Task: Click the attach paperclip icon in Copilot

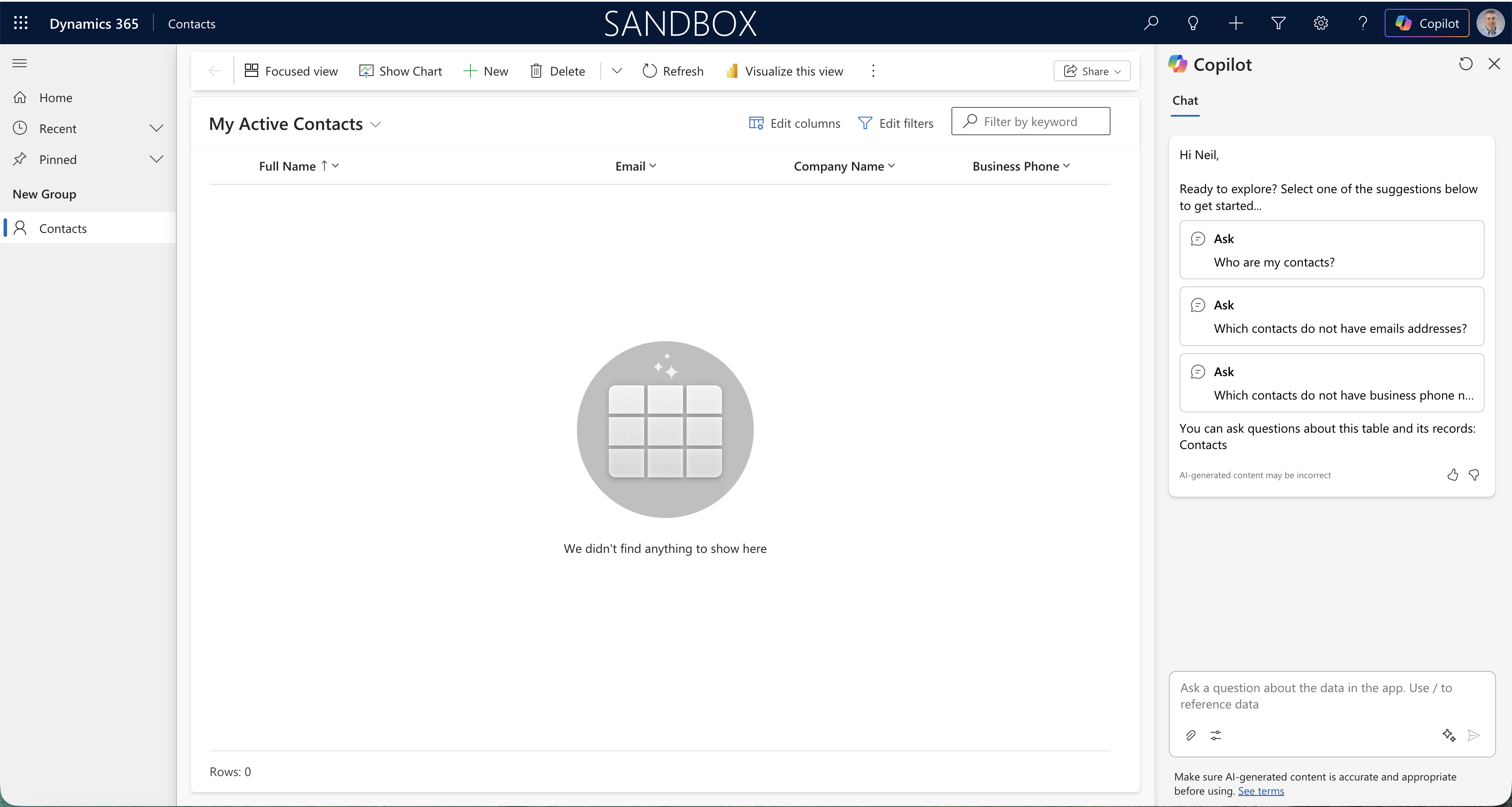Action: pos(1190,735)
